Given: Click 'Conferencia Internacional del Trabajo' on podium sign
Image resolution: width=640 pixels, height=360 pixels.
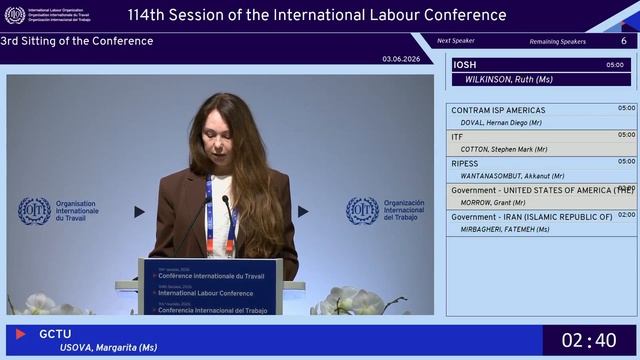Looking at the screenshot, I should click(213, 310).
